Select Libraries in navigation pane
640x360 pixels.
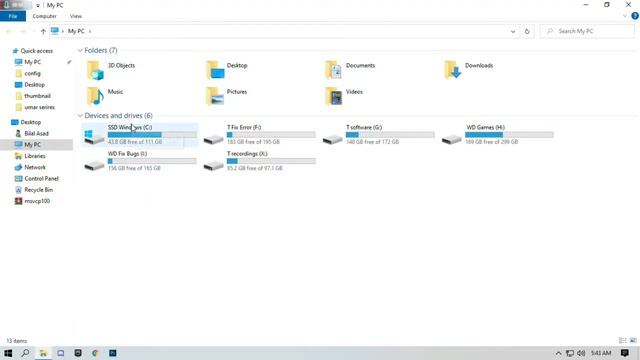tap(35, 156)
